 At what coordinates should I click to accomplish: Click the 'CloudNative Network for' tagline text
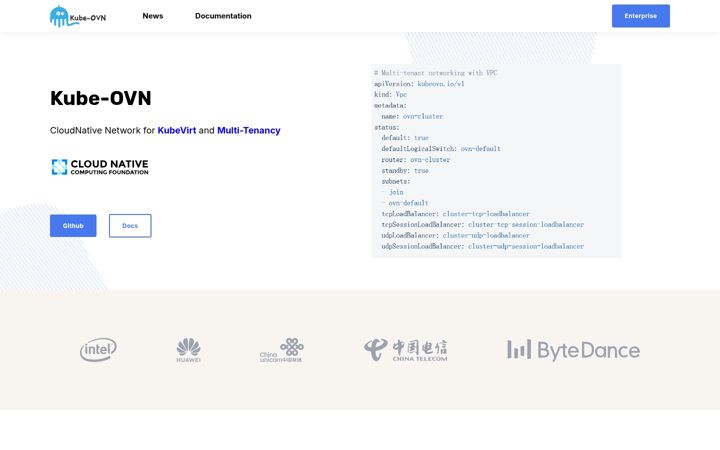coord(102,130)
